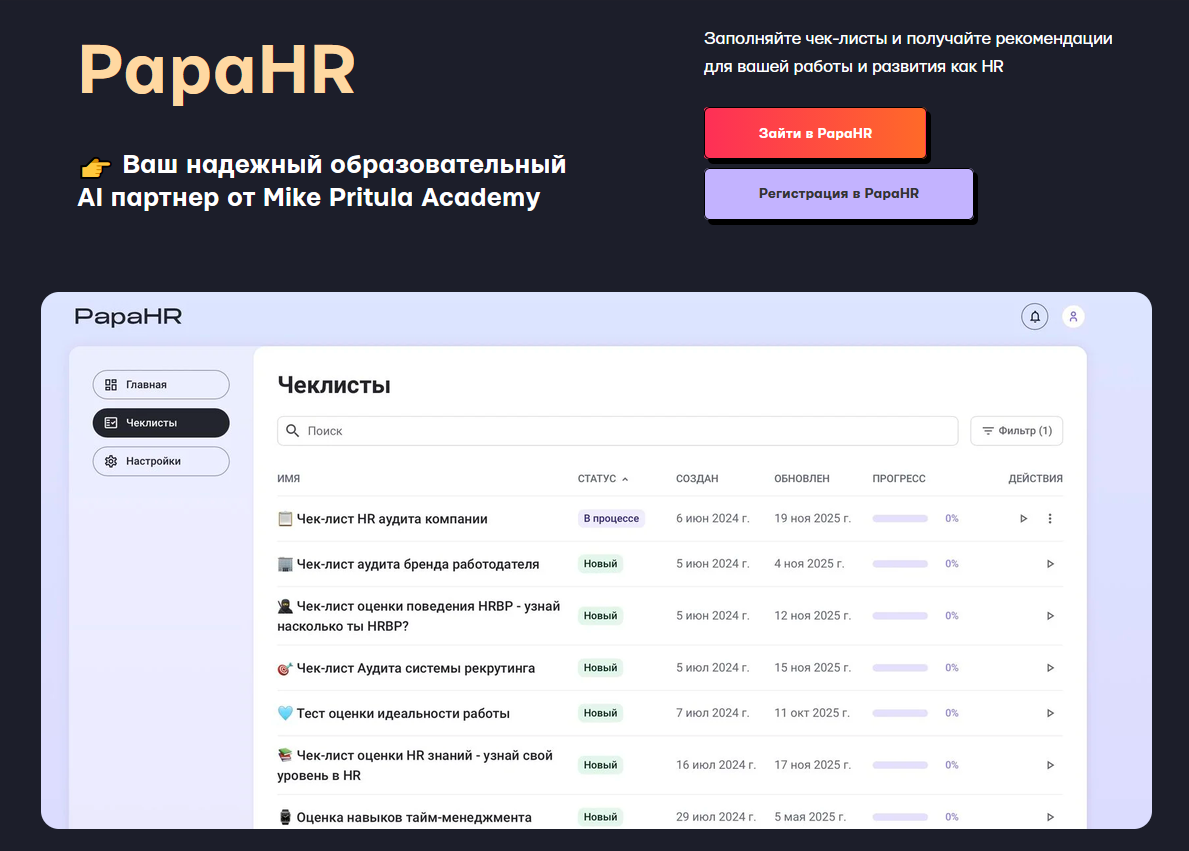Click the date 5 мая 2025 г.

coord(810,817)
